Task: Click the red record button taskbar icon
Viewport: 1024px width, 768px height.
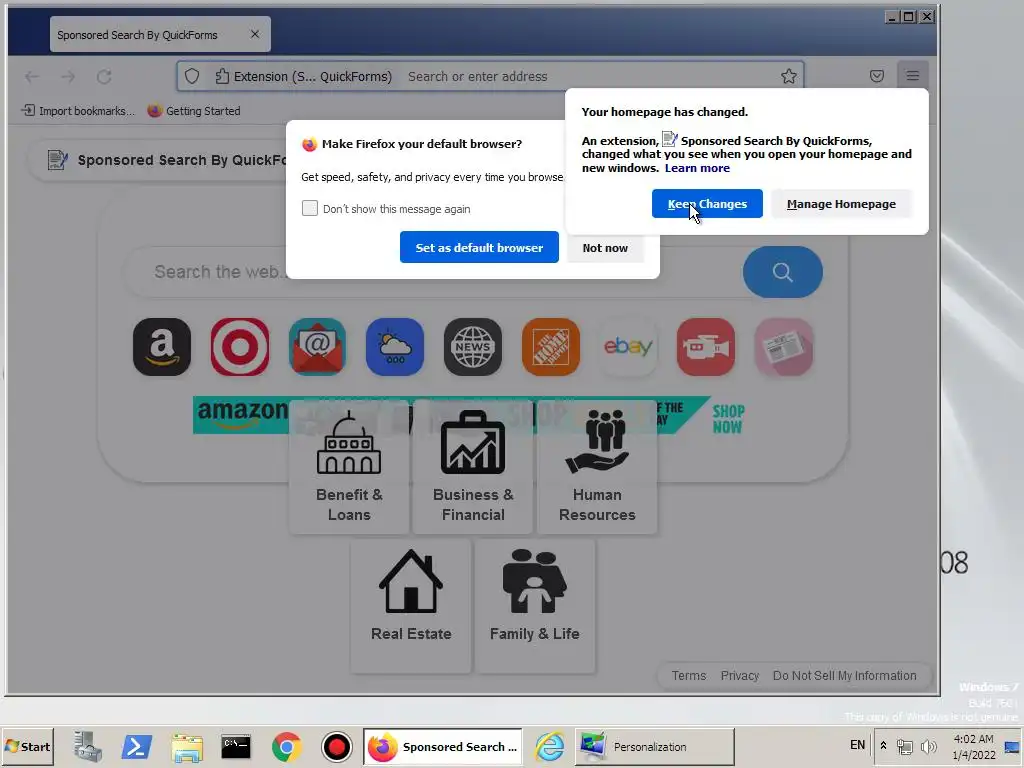Action: (x=336, y=746)
